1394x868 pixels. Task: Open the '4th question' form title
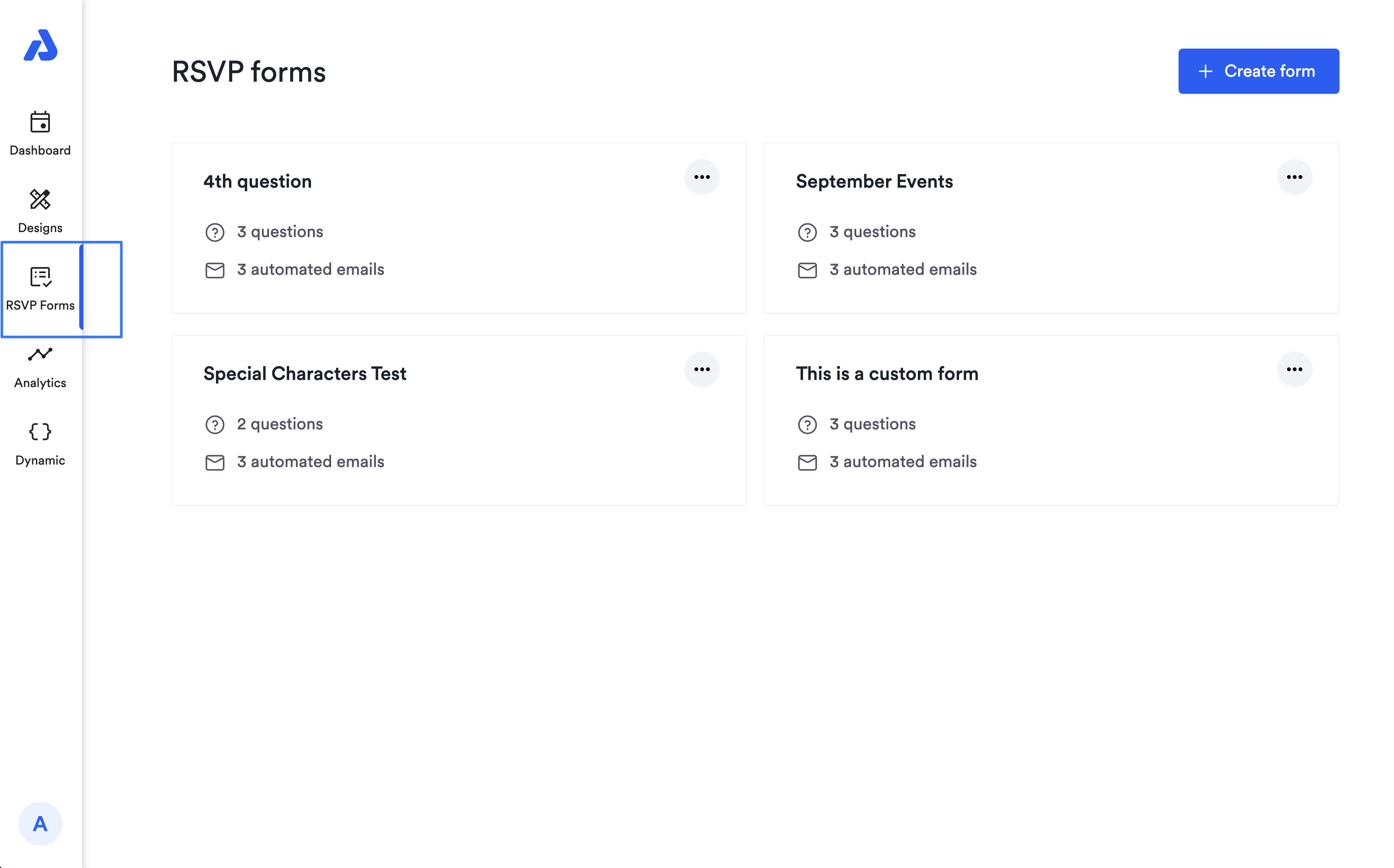point(257,181)
